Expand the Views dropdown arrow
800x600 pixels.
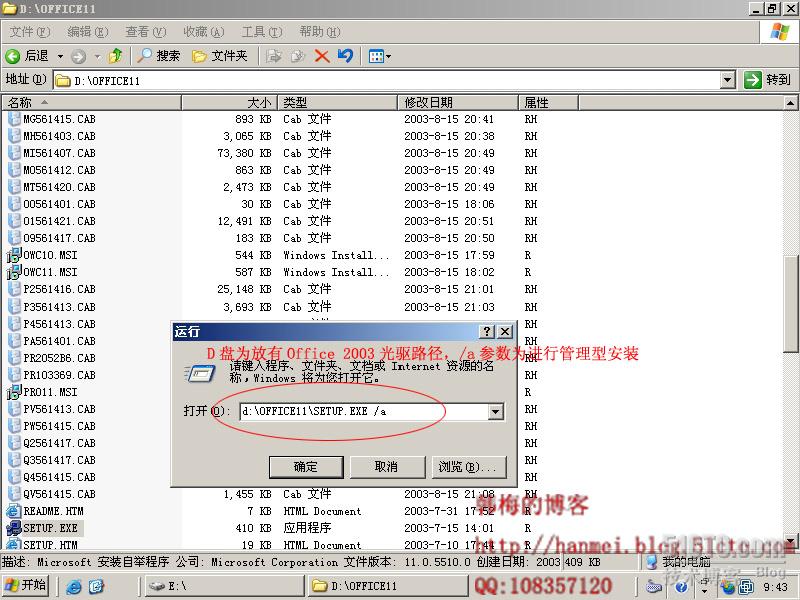point(388,56)
